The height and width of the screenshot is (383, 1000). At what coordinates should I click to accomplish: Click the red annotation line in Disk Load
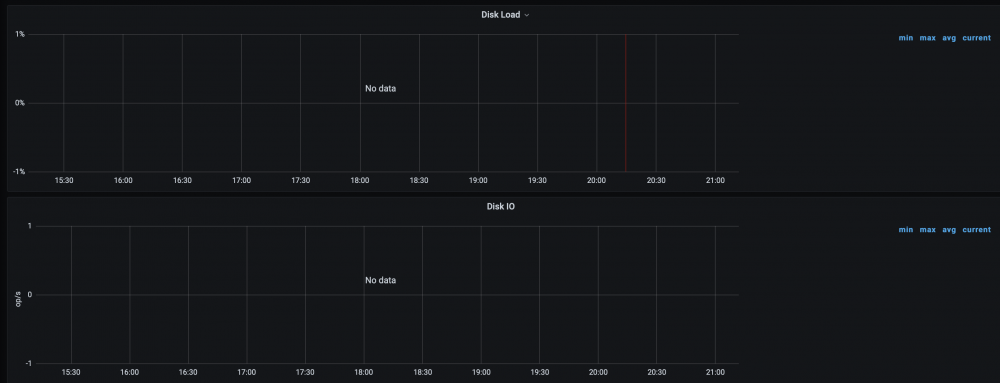click(626, 103)
